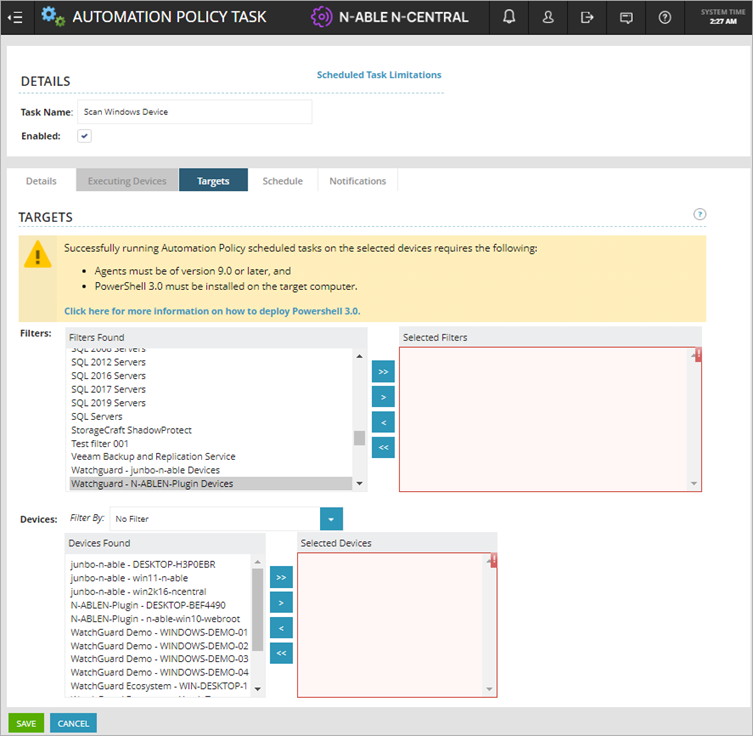Select Watchguard - N-ABLEN-Plugin Devices filter
This screenshot has width=753, height=736.
click(152, 484)
